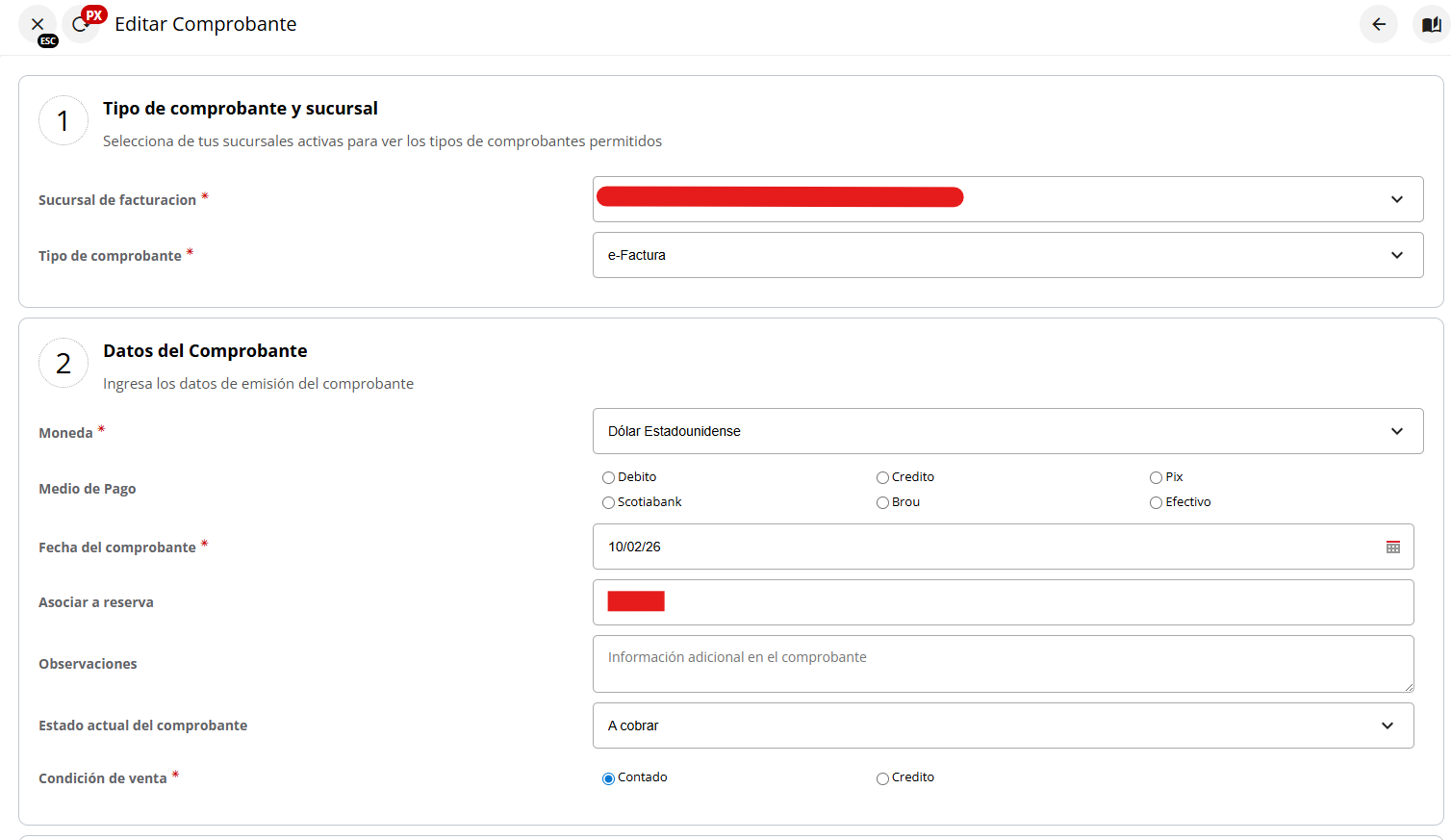Viewport: 1451px width, 840px height.
Task: Select Contado for Condición de venta
Action: 608,778
